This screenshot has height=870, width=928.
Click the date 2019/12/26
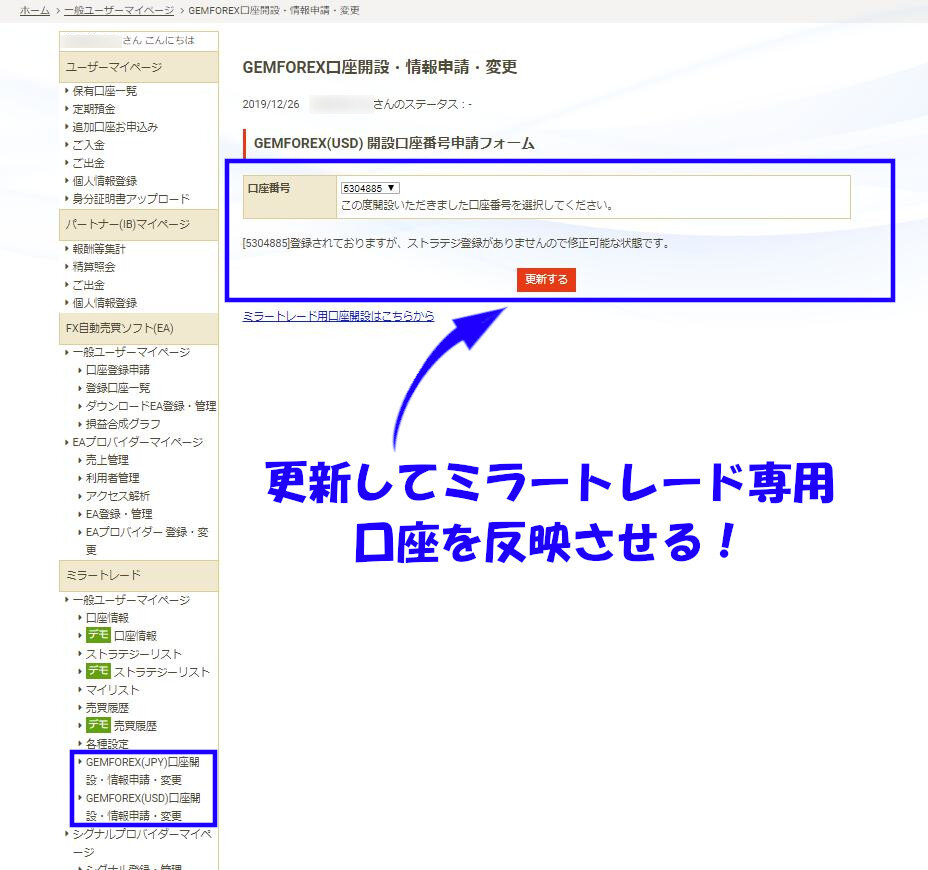click(271, 105)
